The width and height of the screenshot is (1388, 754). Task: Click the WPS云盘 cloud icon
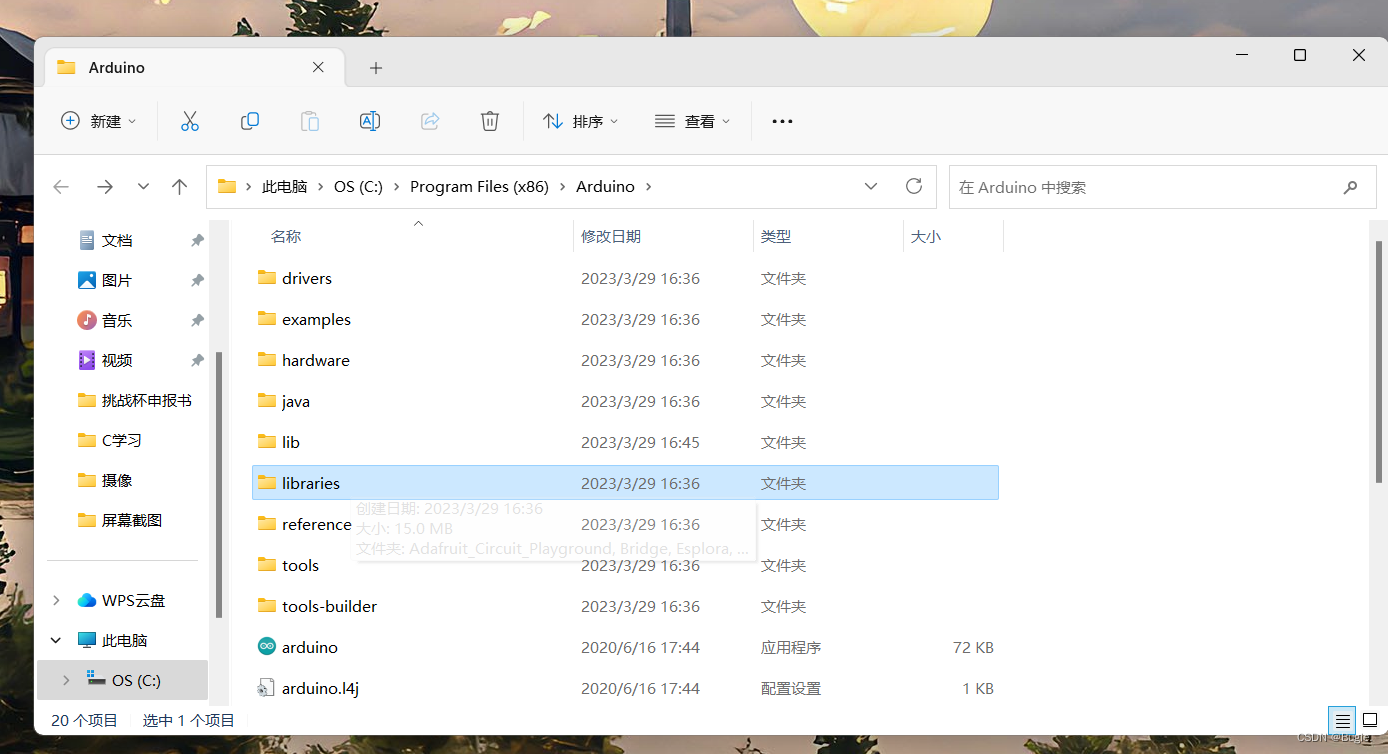coord(87,600)
